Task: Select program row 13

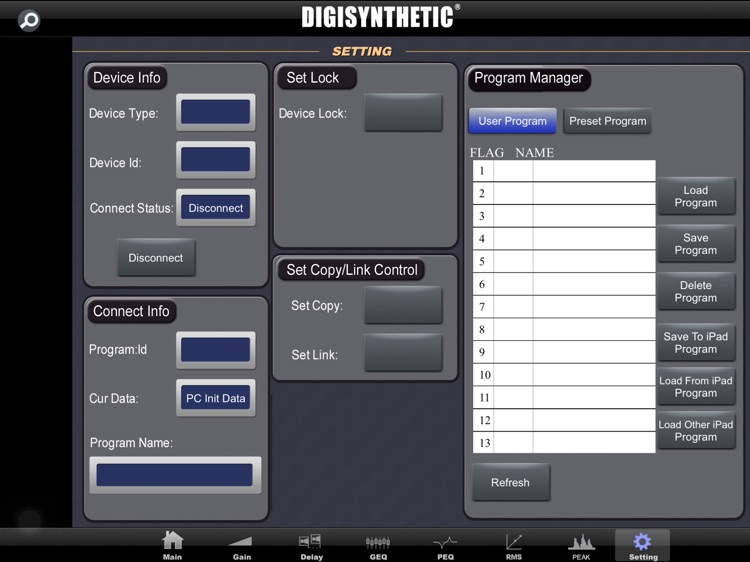Action: 564,442
